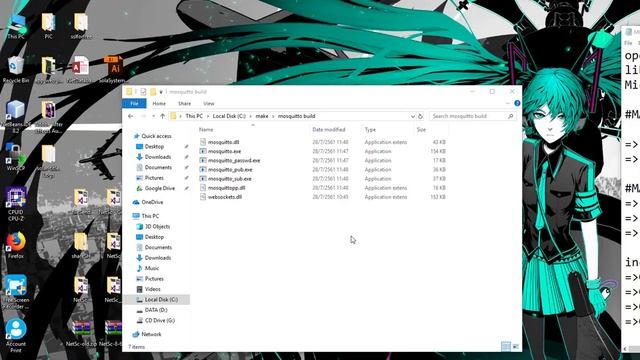The image size is (640, 360).
Task: Launch WinSCP desktop shortcut
Action: [x=16, y=157]
